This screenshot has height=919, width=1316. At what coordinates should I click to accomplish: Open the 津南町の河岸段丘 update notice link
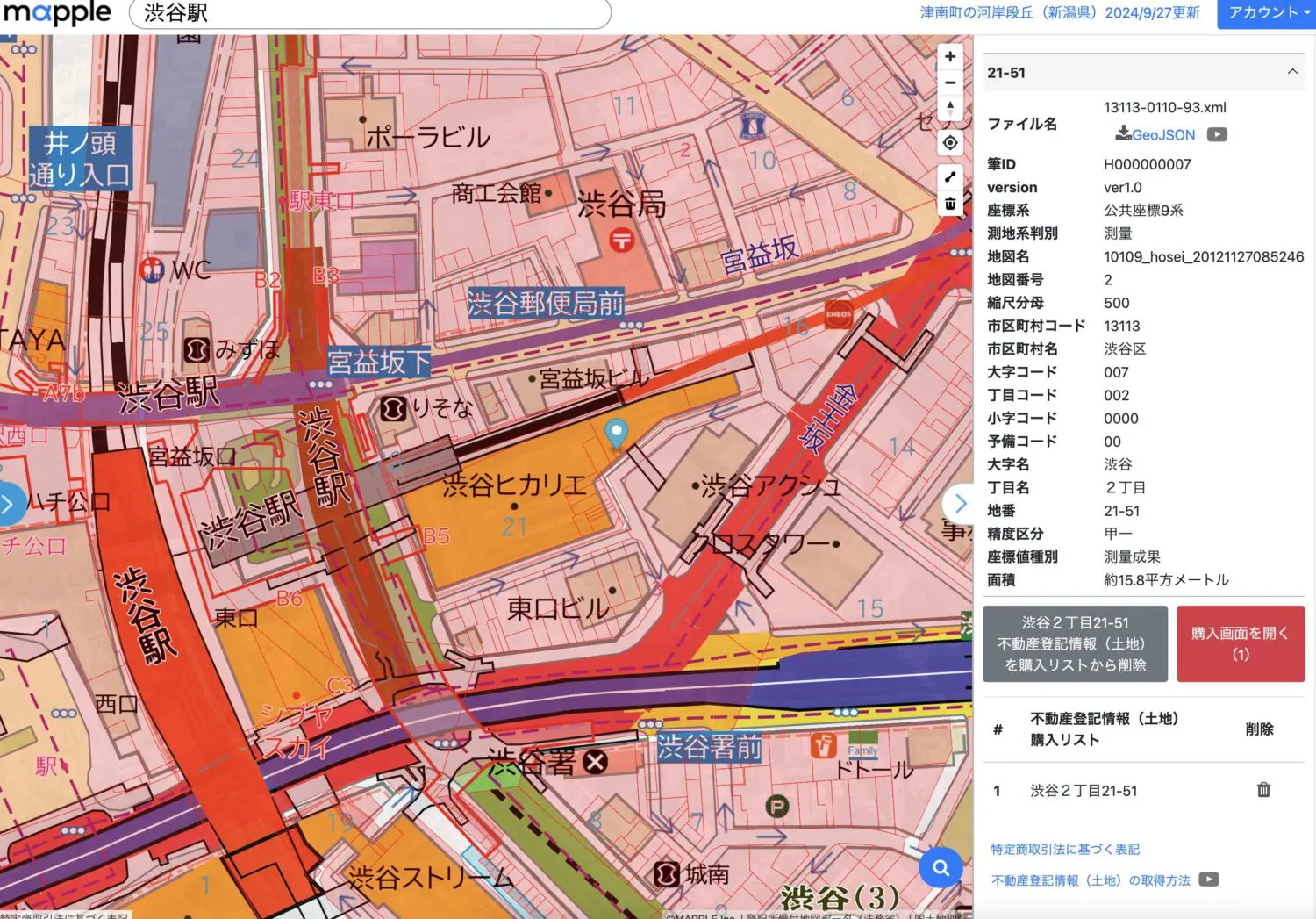[x=1062, y=13]
